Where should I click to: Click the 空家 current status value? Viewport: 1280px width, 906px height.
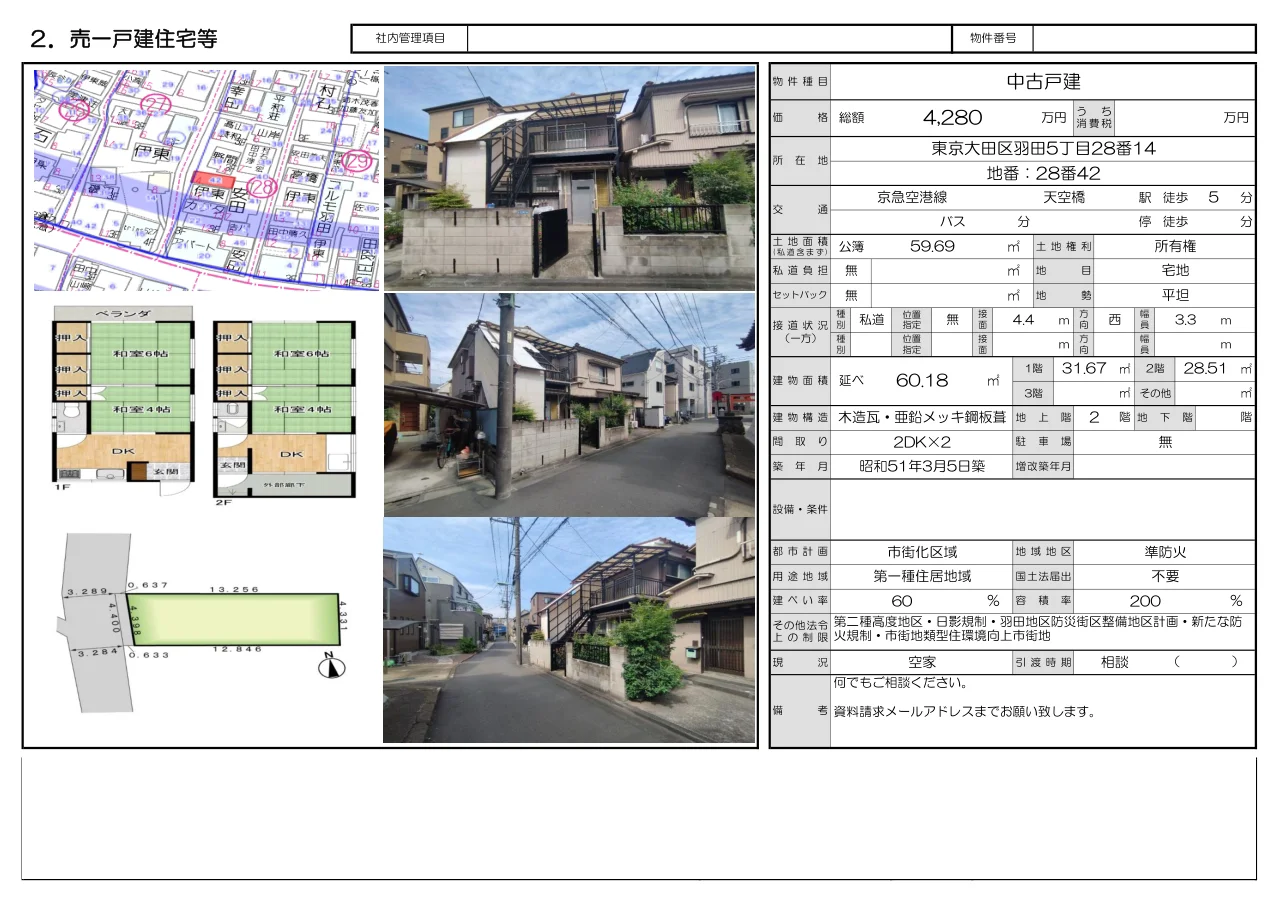pyautogui.click(x=921, y=662)
